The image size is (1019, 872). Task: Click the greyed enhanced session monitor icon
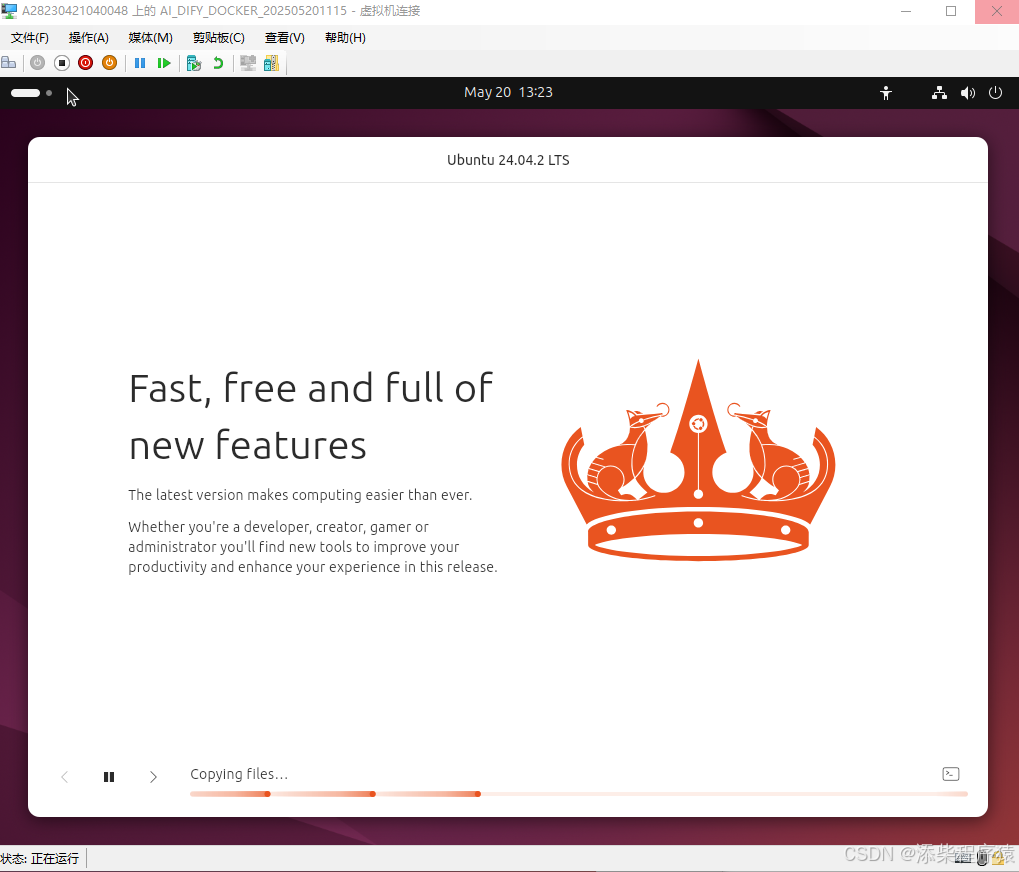click(248, 63)
